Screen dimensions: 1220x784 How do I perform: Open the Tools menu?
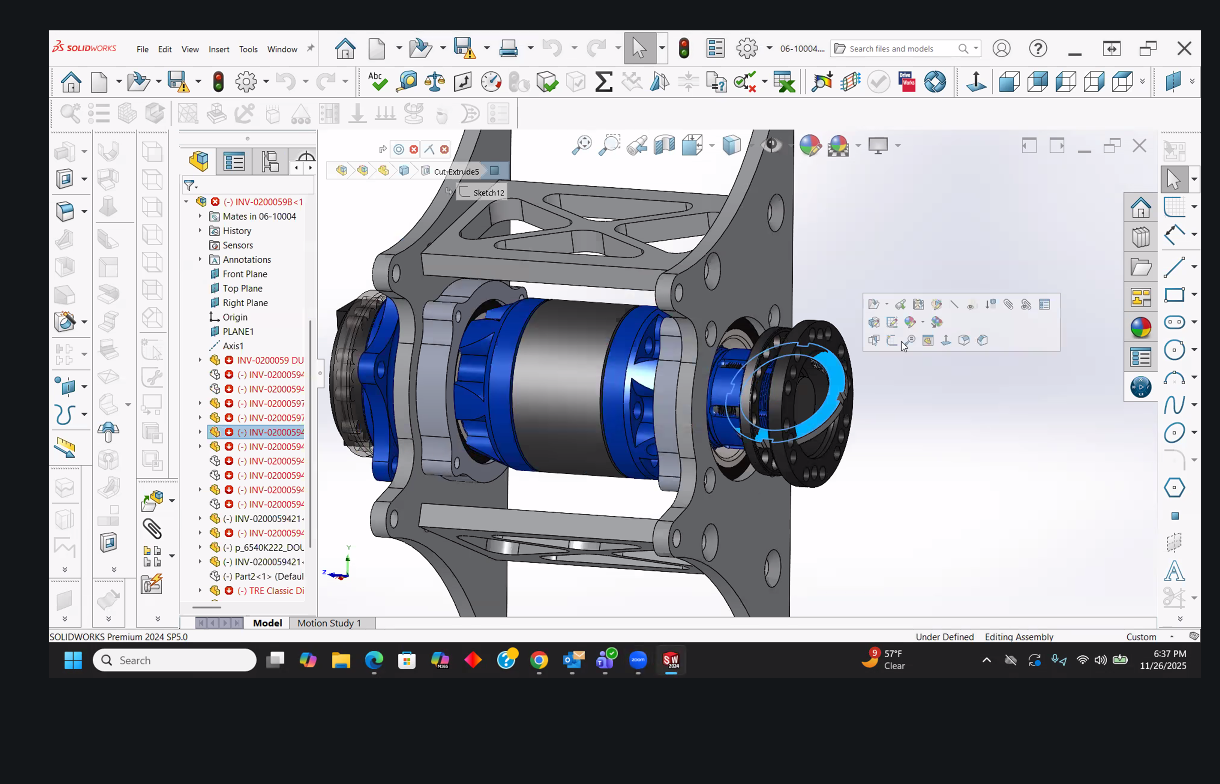click(248, 49)
